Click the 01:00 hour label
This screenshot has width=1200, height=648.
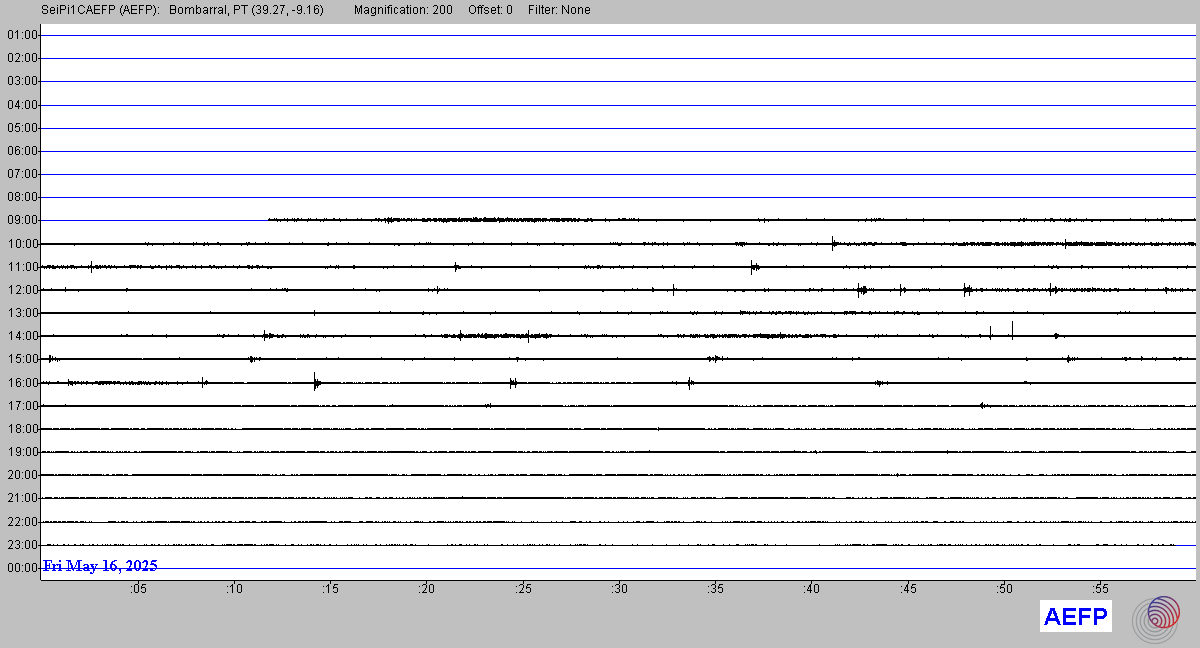click(x=22, y=35)
